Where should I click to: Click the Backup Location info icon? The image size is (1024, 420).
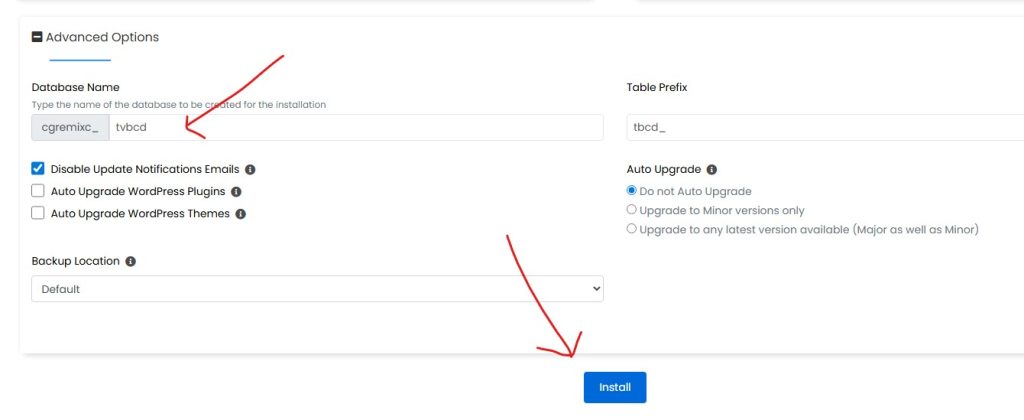pyautogui.click(x=131, y=261)
